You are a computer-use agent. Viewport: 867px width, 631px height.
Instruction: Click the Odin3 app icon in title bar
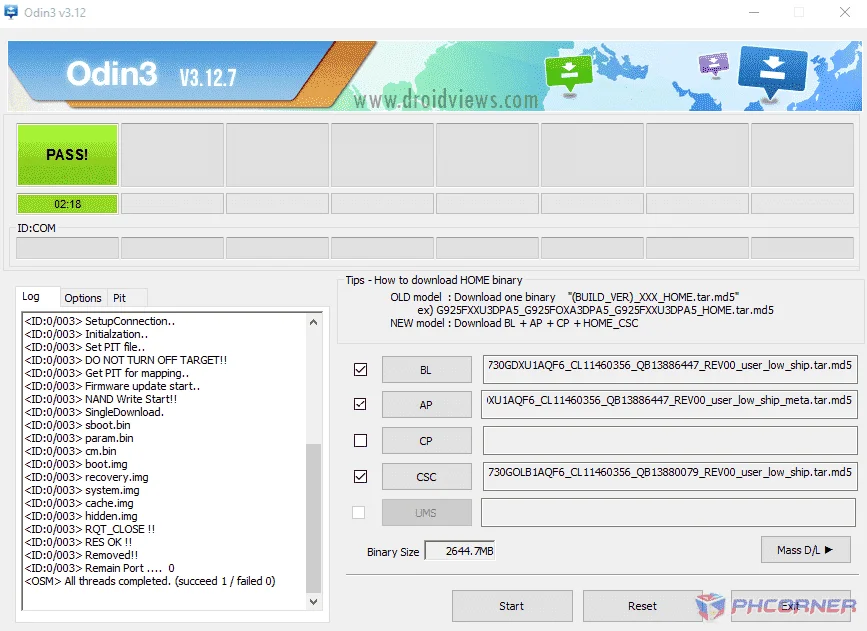pyautogui.click(x=11, y=12)
